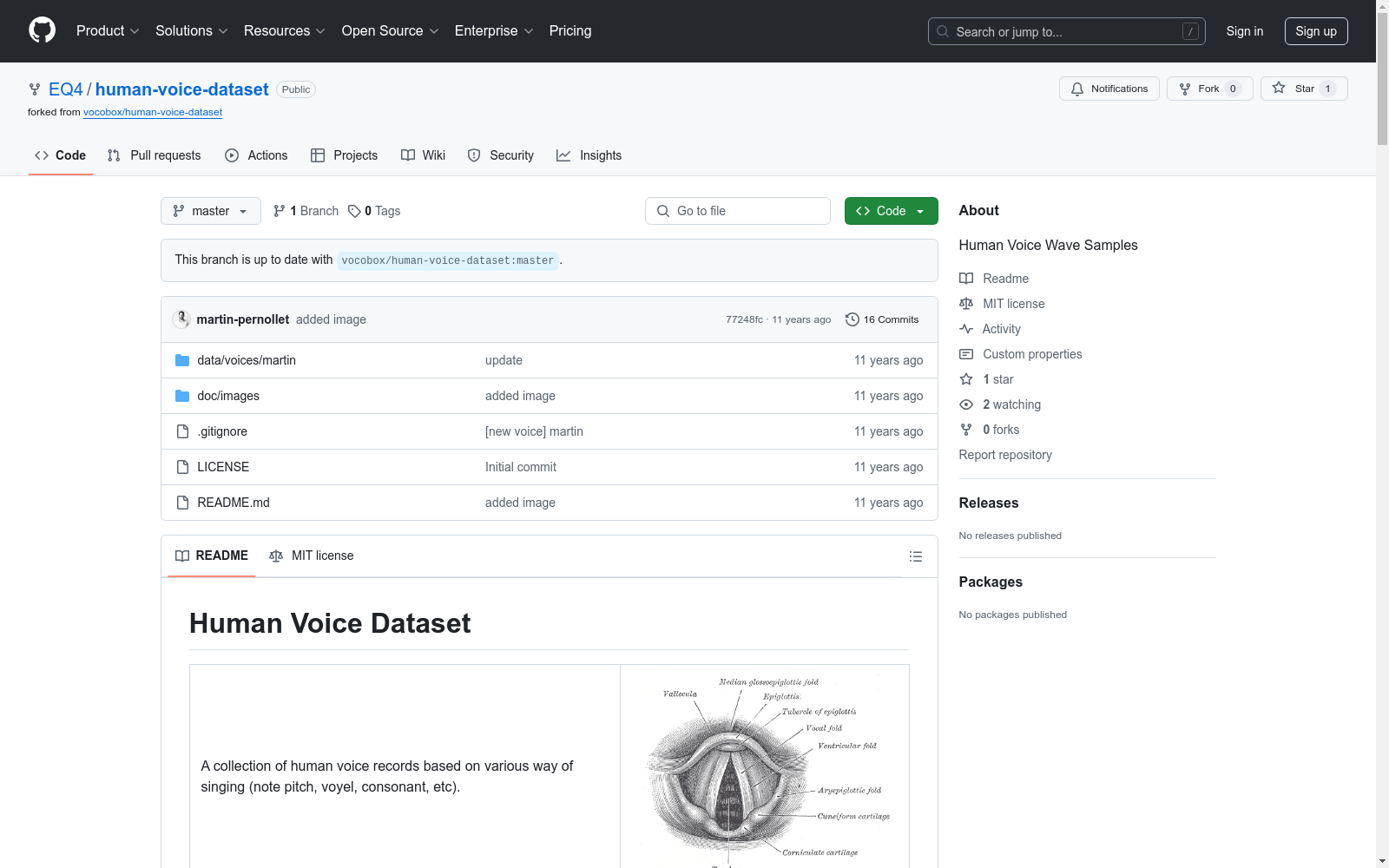1389x868 pixels.
Task: Click the martin-pernollet avatar image
Action: 181,319
